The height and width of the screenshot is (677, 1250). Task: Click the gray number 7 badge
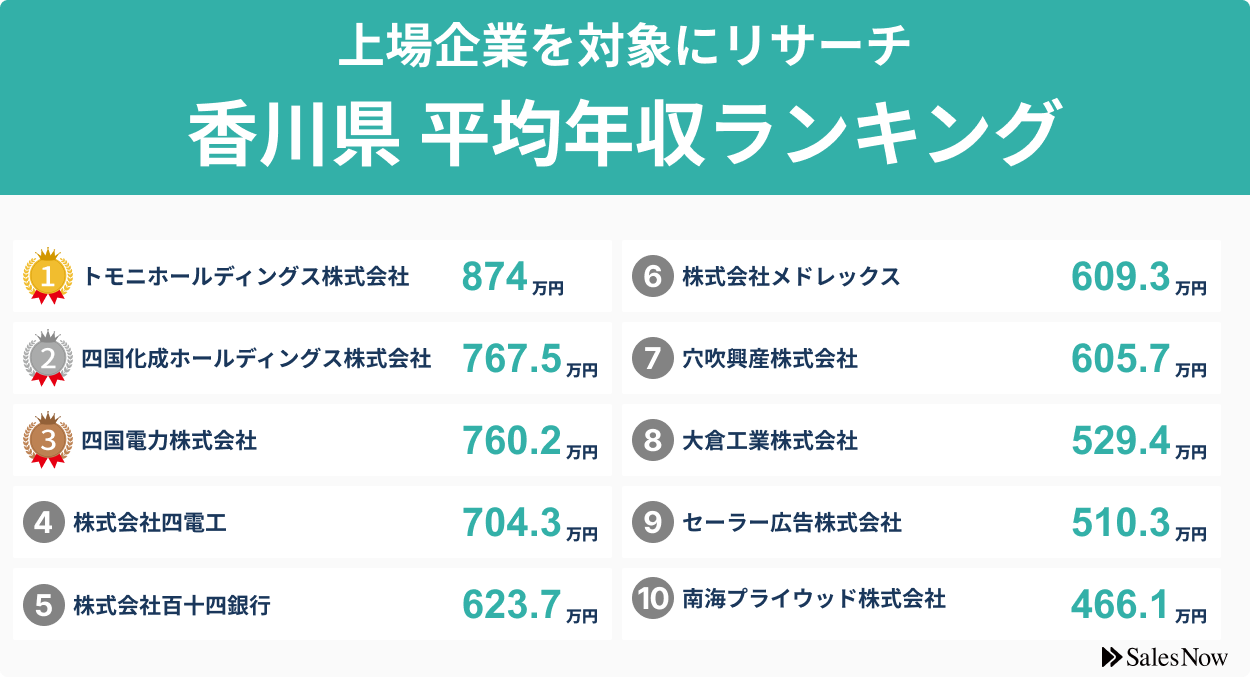pyautogui.click(x=652, y=358)
